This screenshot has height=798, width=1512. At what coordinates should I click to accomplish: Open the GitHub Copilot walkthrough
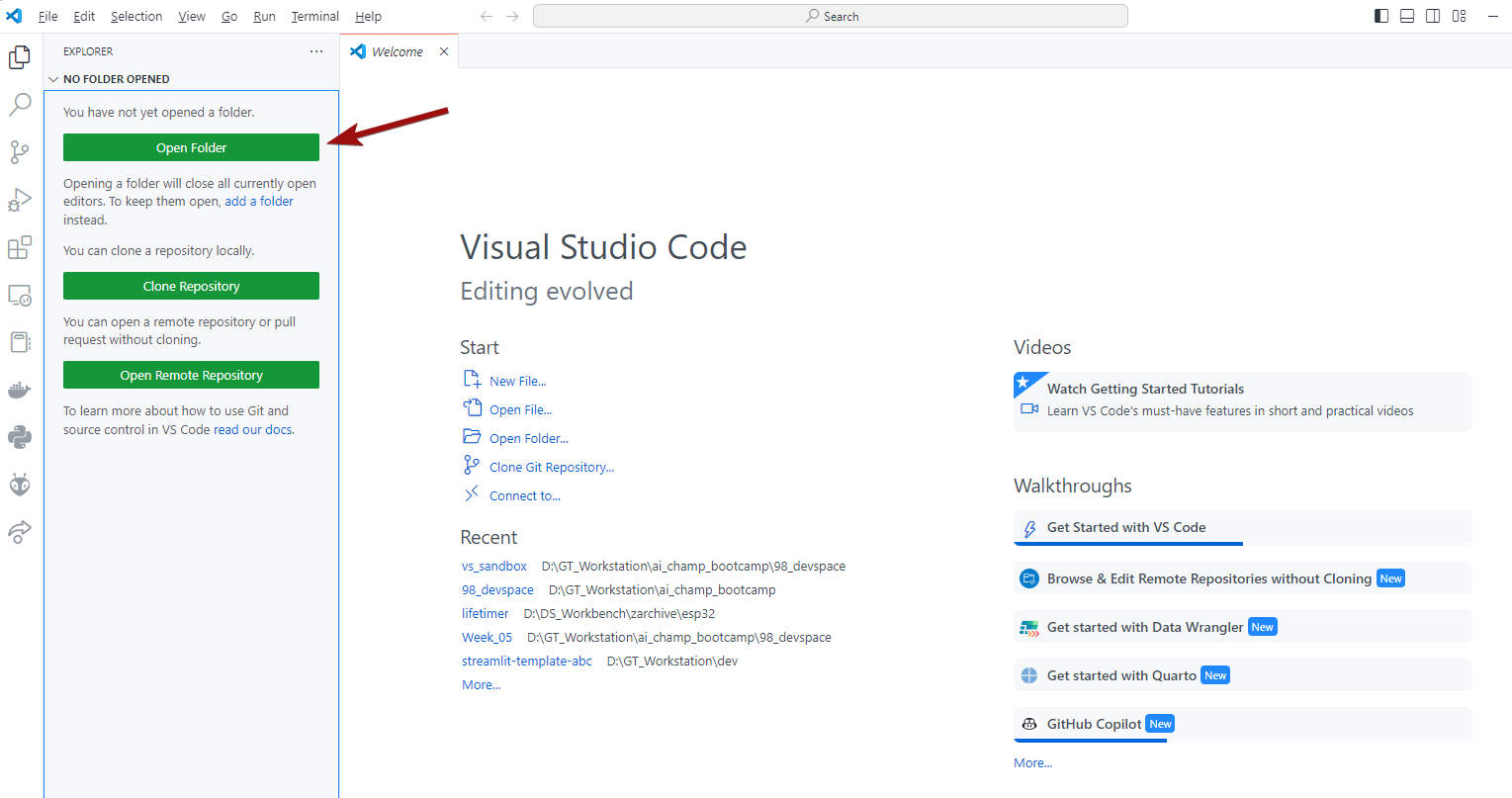click(1243, 724)
